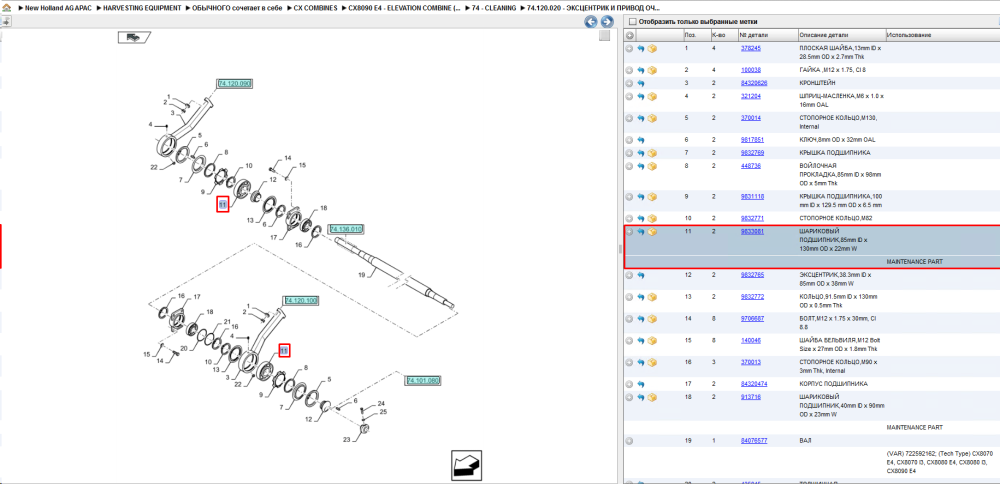The width and height of the screenshot is (1000, 484).
Task: Add part 370014 using its plus icon
Action: [x=629, y=118]
